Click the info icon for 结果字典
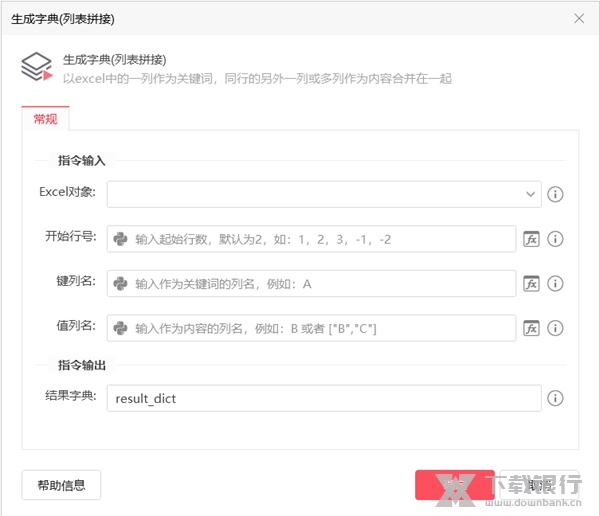 point(556,398)
